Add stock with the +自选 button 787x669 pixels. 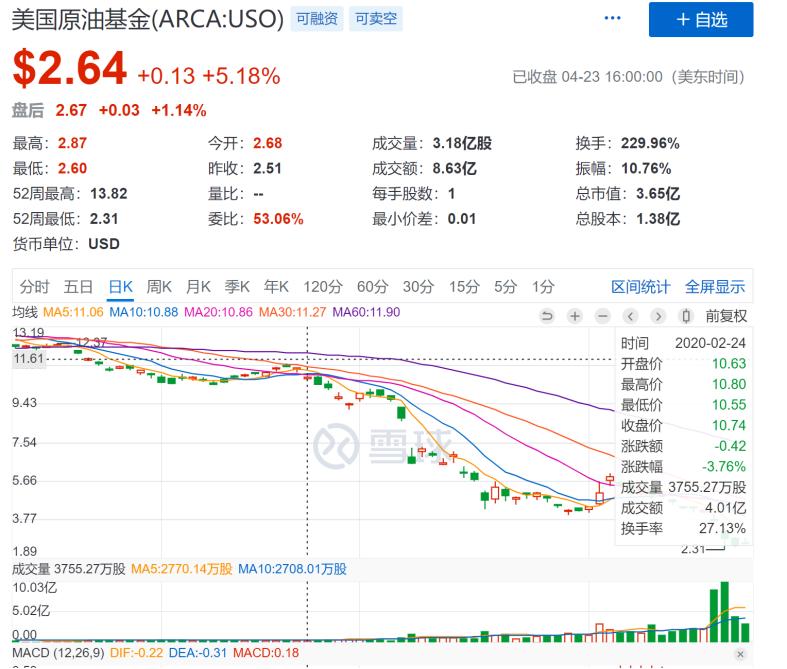[x=701, y=20]
